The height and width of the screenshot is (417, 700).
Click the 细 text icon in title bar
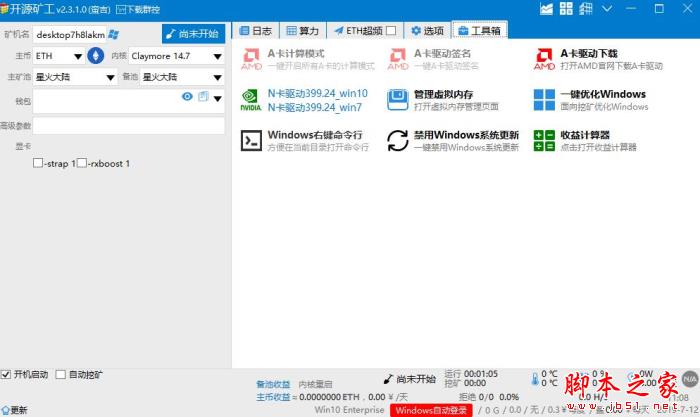[586, 8]
